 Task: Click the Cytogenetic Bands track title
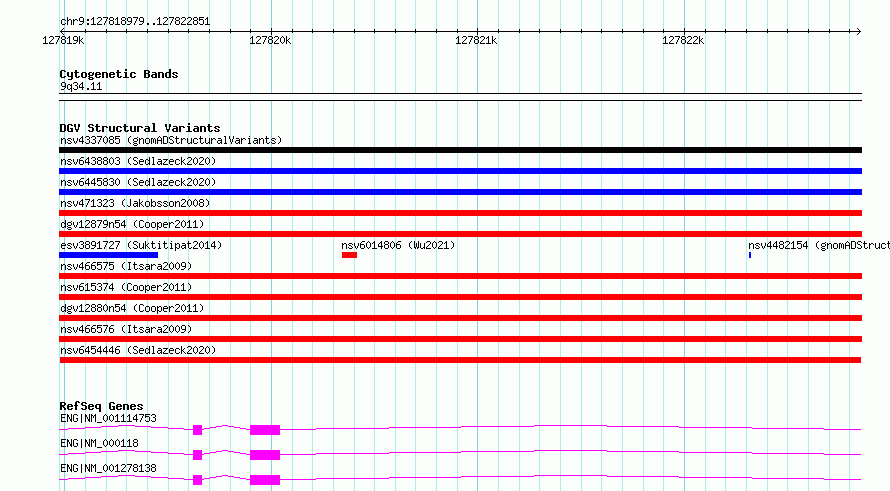tap(119, 74)
